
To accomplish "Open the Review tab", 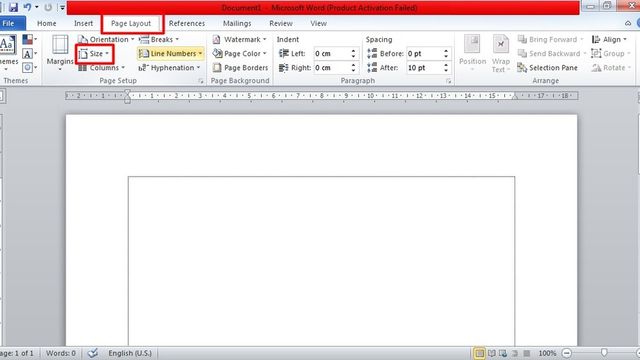I will 281,23.
